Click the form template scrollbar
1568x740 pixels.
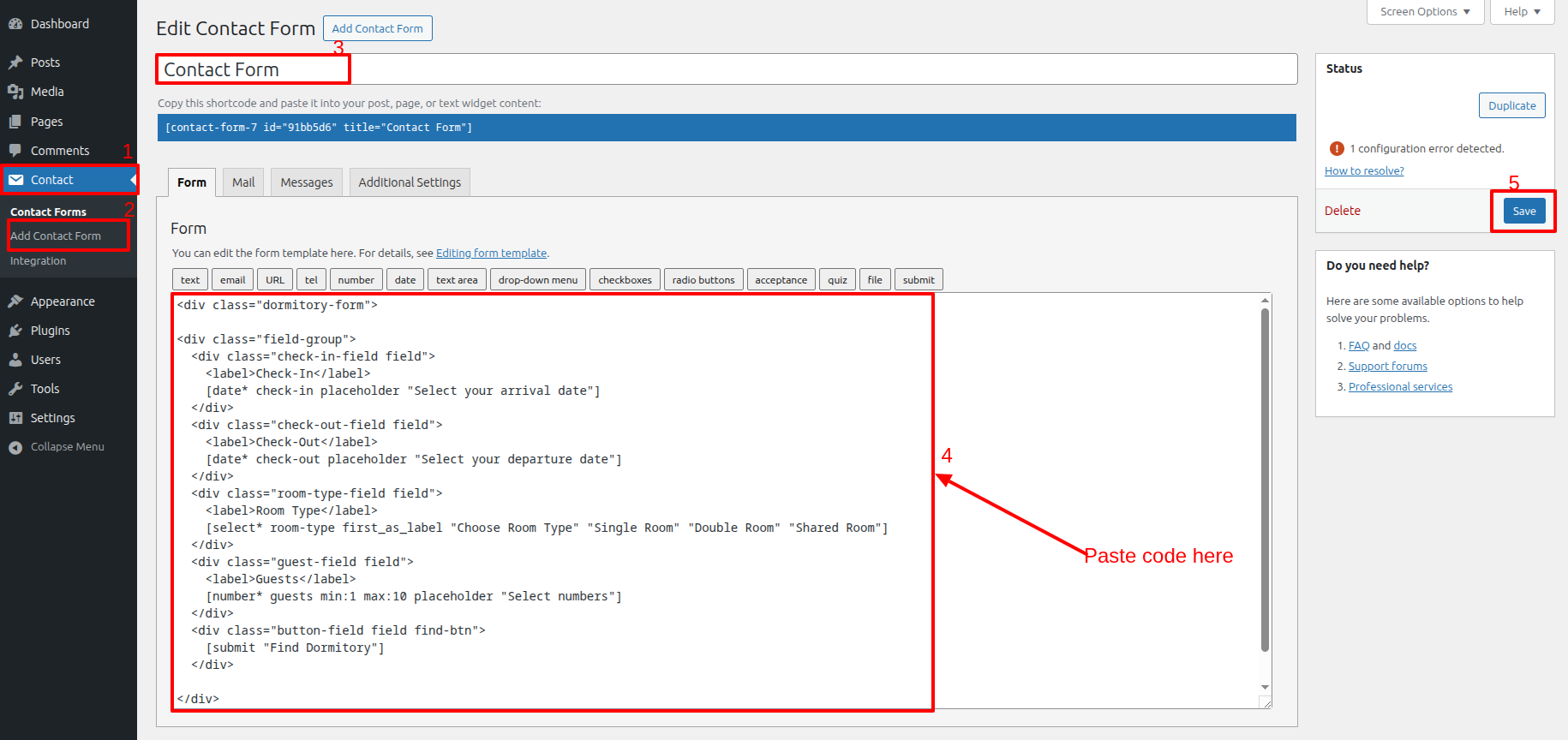1265,480
